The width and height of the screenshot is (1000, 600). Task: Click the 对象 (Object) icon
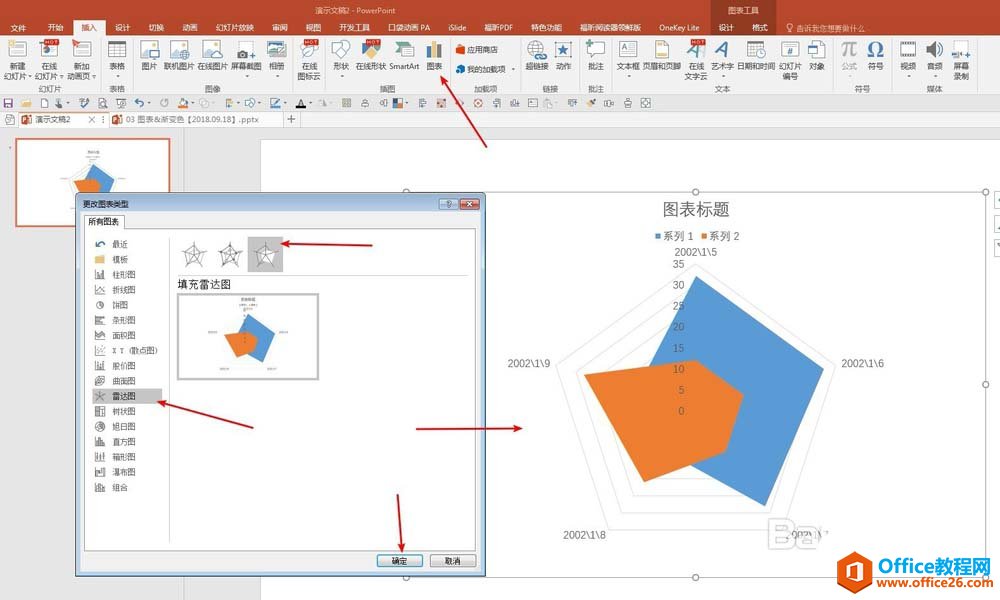[x=816, y=55]
